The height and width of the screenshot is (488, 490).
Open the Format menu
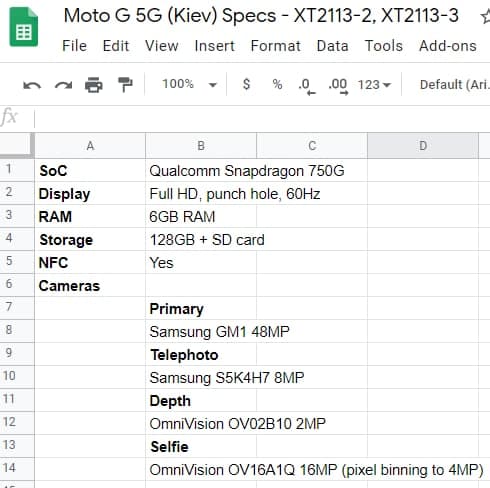[276, 46]
